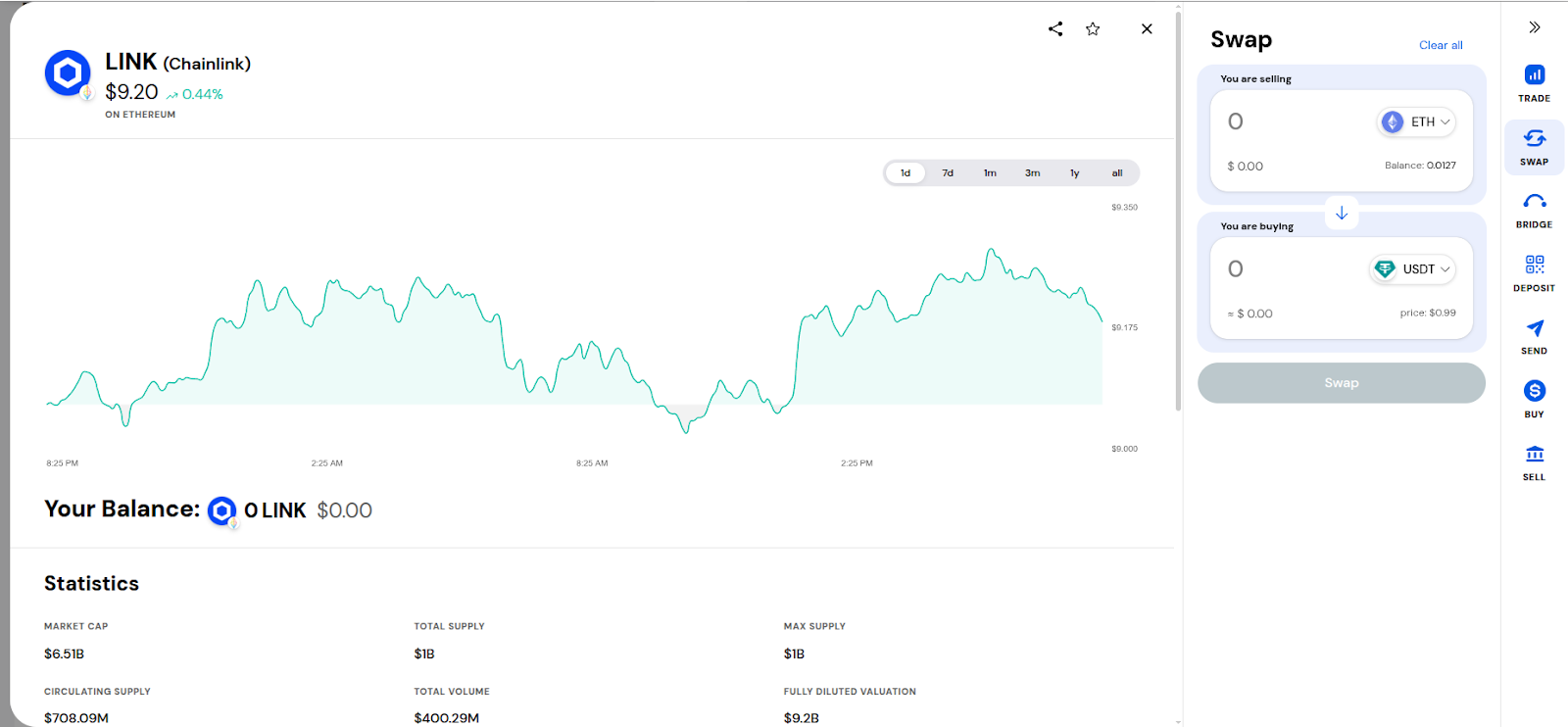Click the $400.29M total volume value
The height and width of the screenshot is (727, 1568).
[447, 718]
